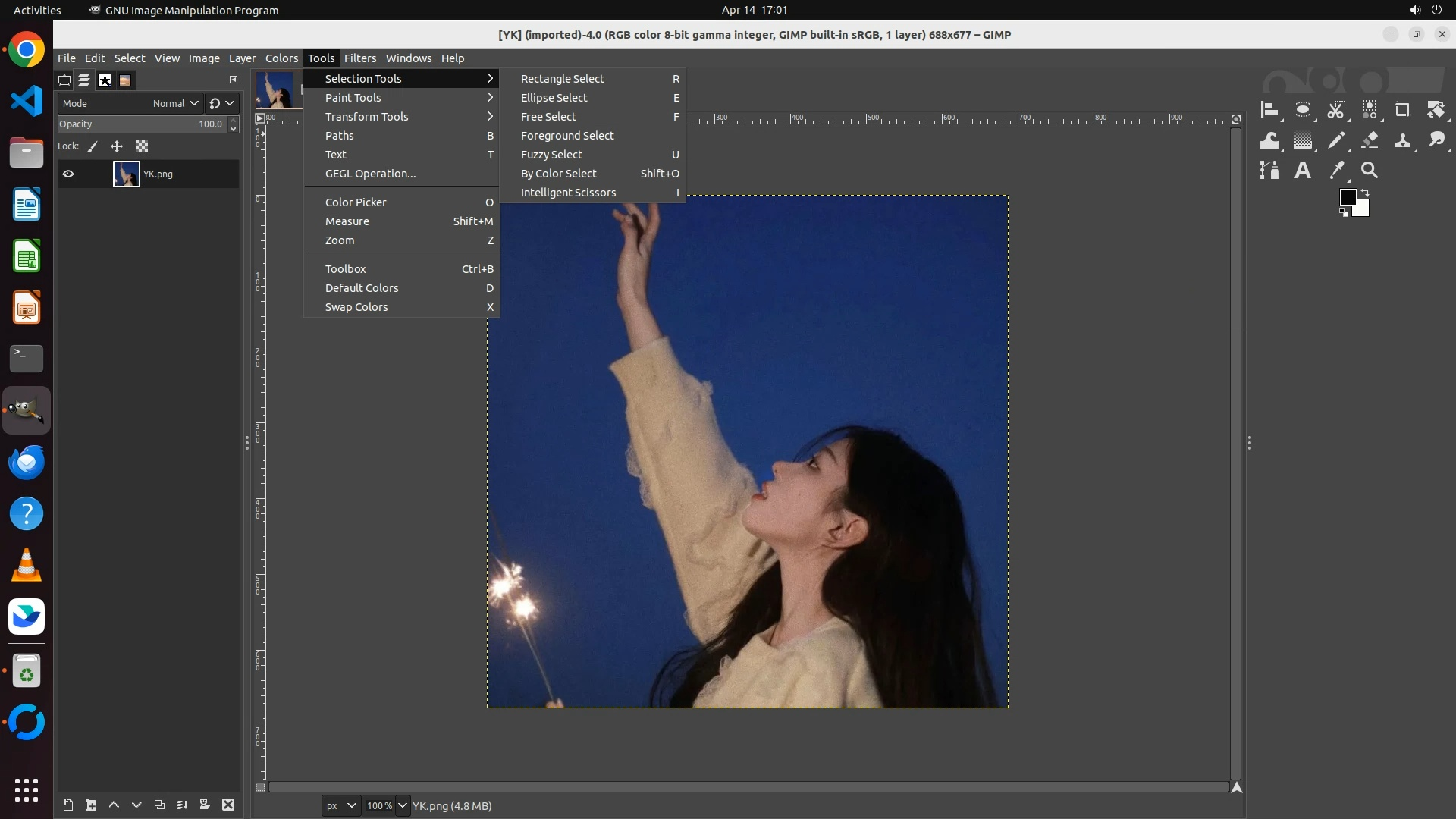
Task: Click the black foreground color swatch
Action: [1347, 197]
